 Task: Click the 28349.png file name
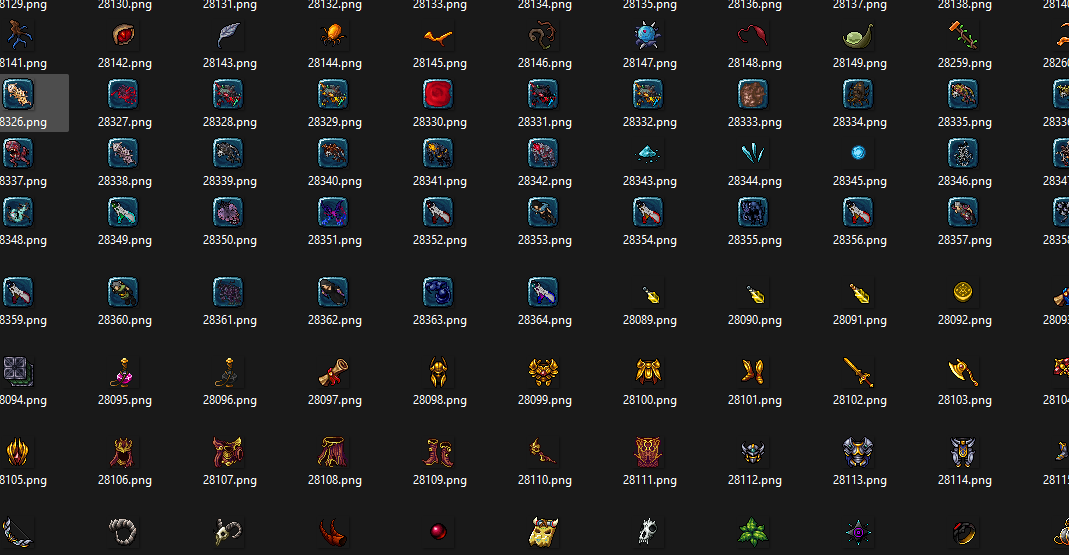(x=125, y=240)
